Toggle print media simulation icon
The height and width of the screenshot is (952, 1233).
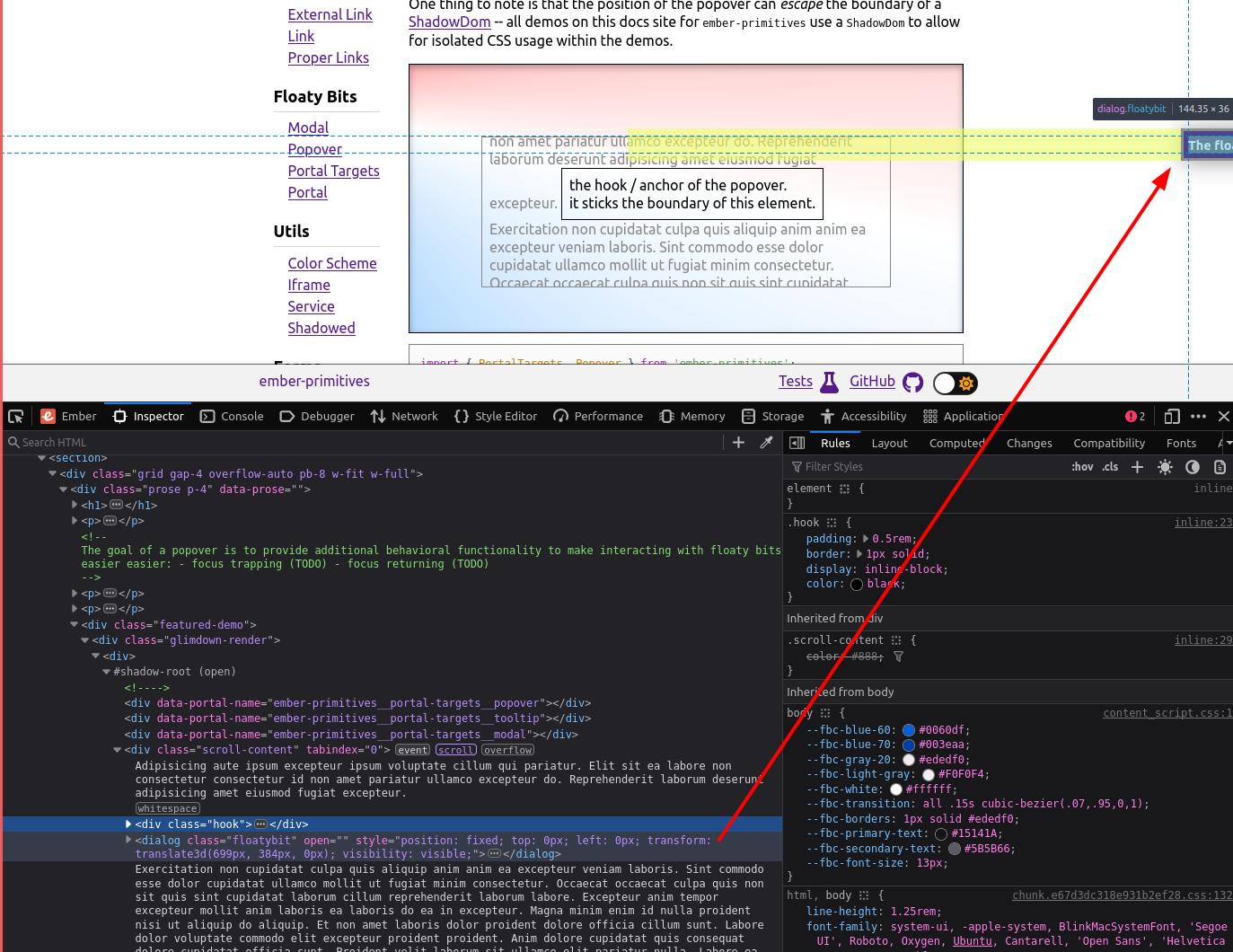1220,466
